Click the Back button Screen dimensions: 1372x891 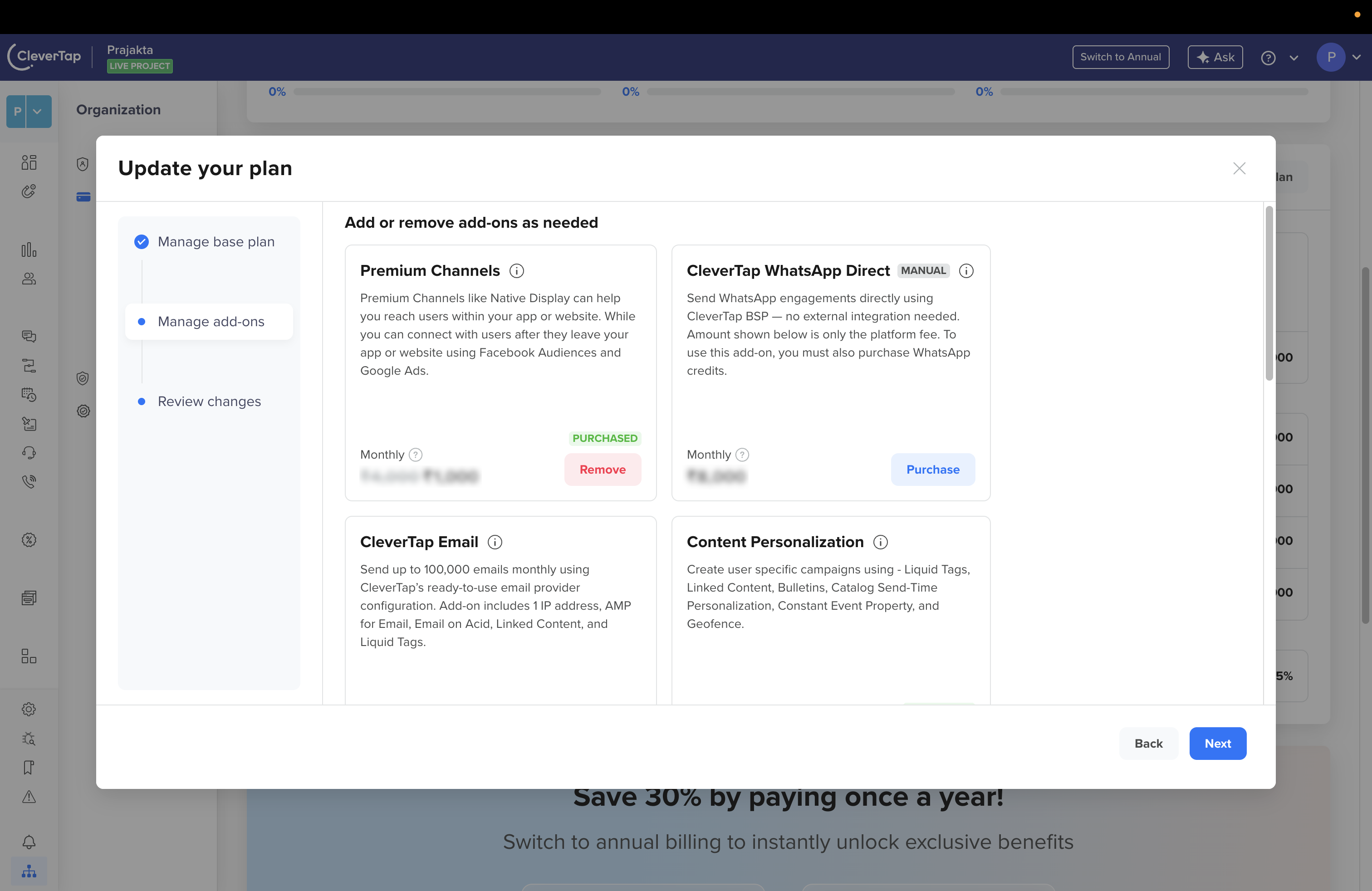coord(1148,744)
